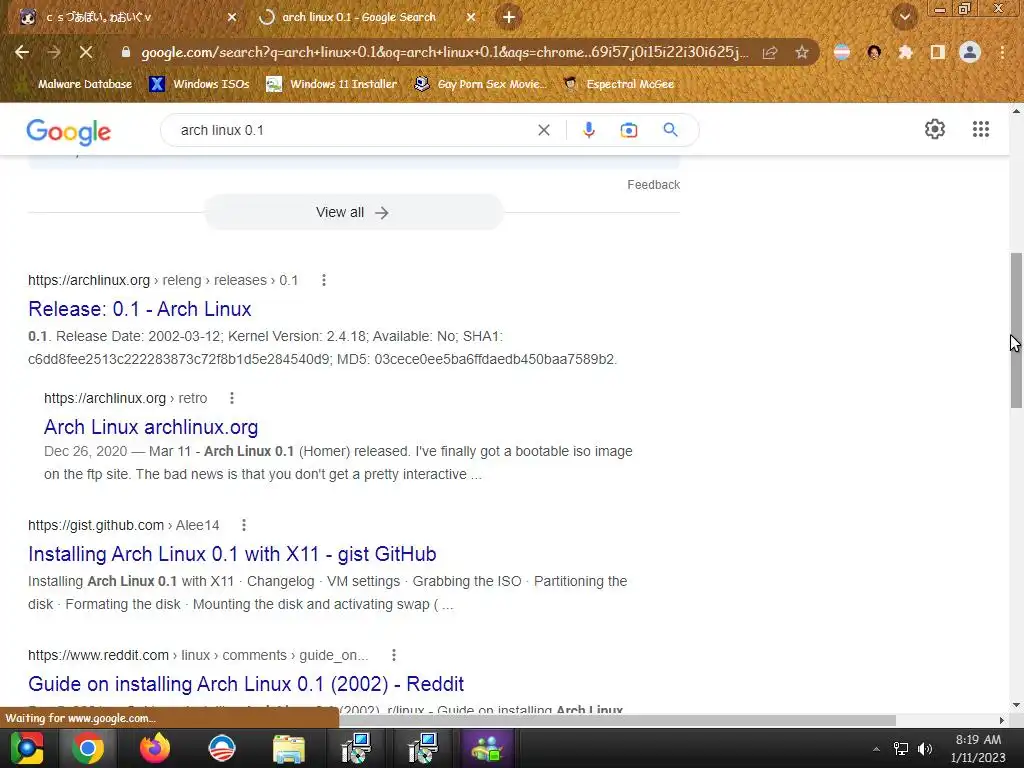
Task: Open 'Release: 0.1 - Arch Linux' result
Action: click(140, 309)
